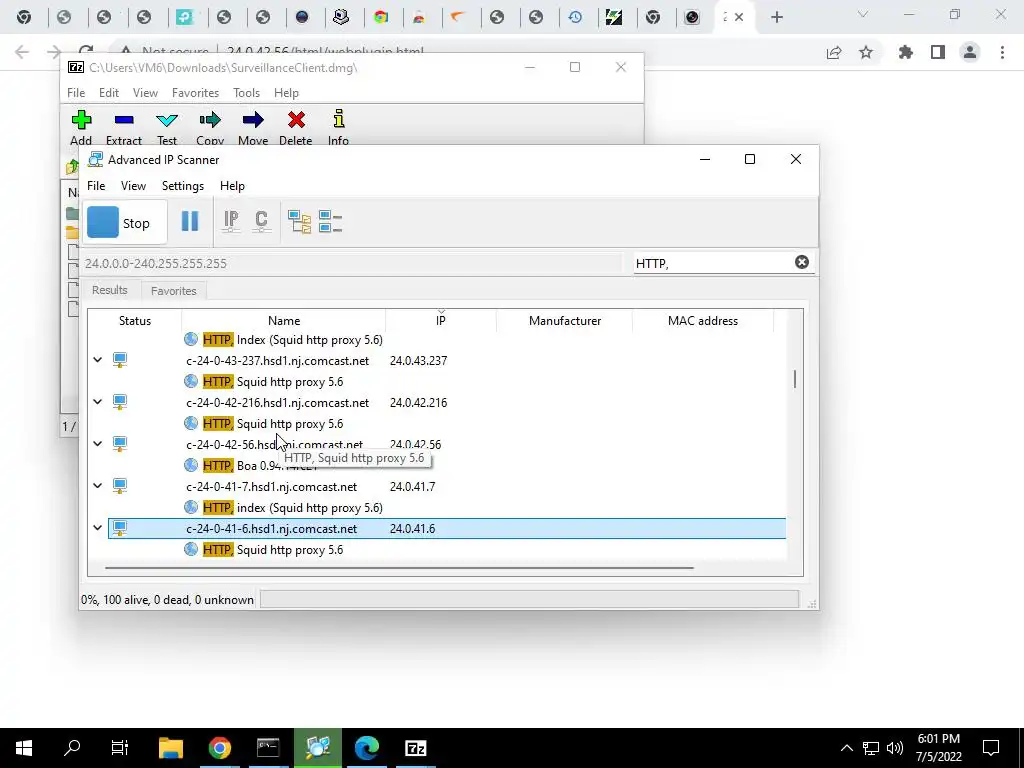This screenshot has width=1024, height=768.
Task: Collapse the c-24-0-43-237 host row
Action: click(98, 360)
